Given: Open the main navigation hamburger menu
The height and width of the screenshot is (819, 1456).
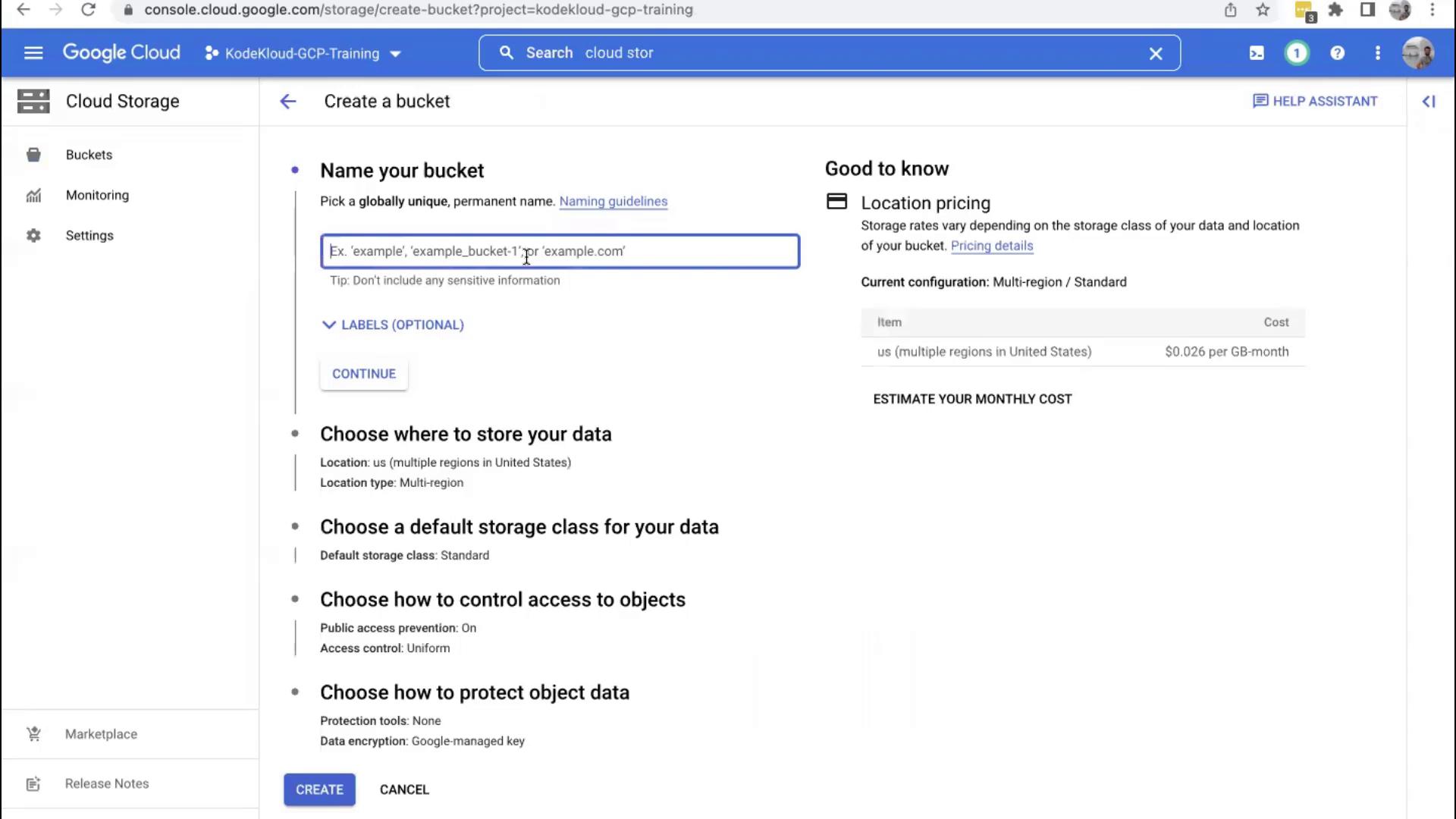Looking at the screenshot, I should click(x=33, y=53).
